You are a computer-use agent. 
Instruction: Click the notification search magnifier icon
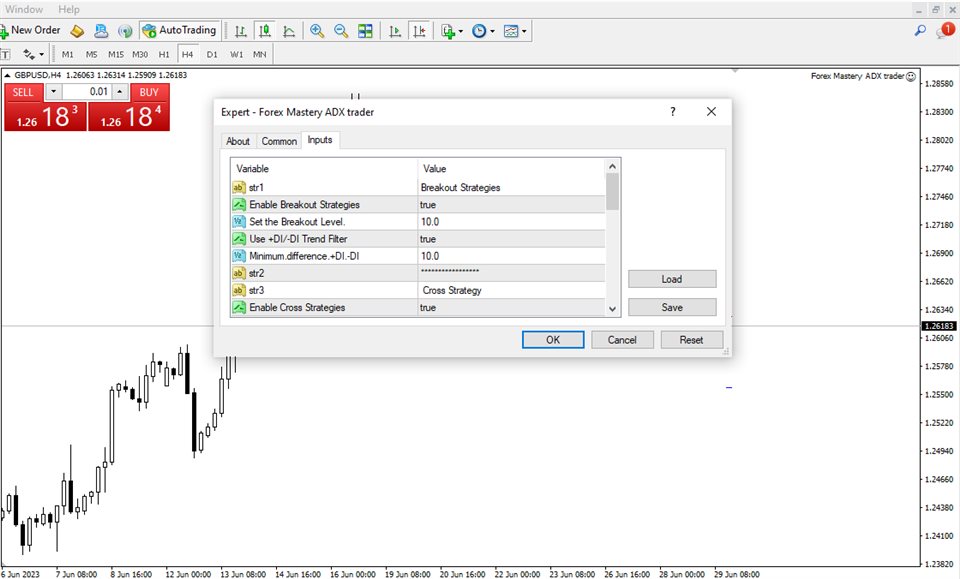920,31
